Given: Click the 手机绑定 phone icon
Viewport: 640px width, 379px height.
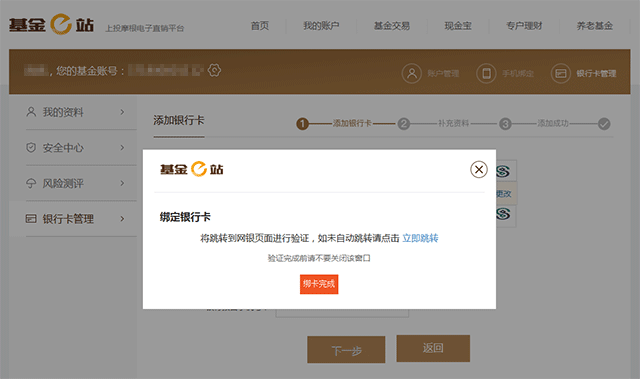Looking at the screenshot, I should point(486,73).
